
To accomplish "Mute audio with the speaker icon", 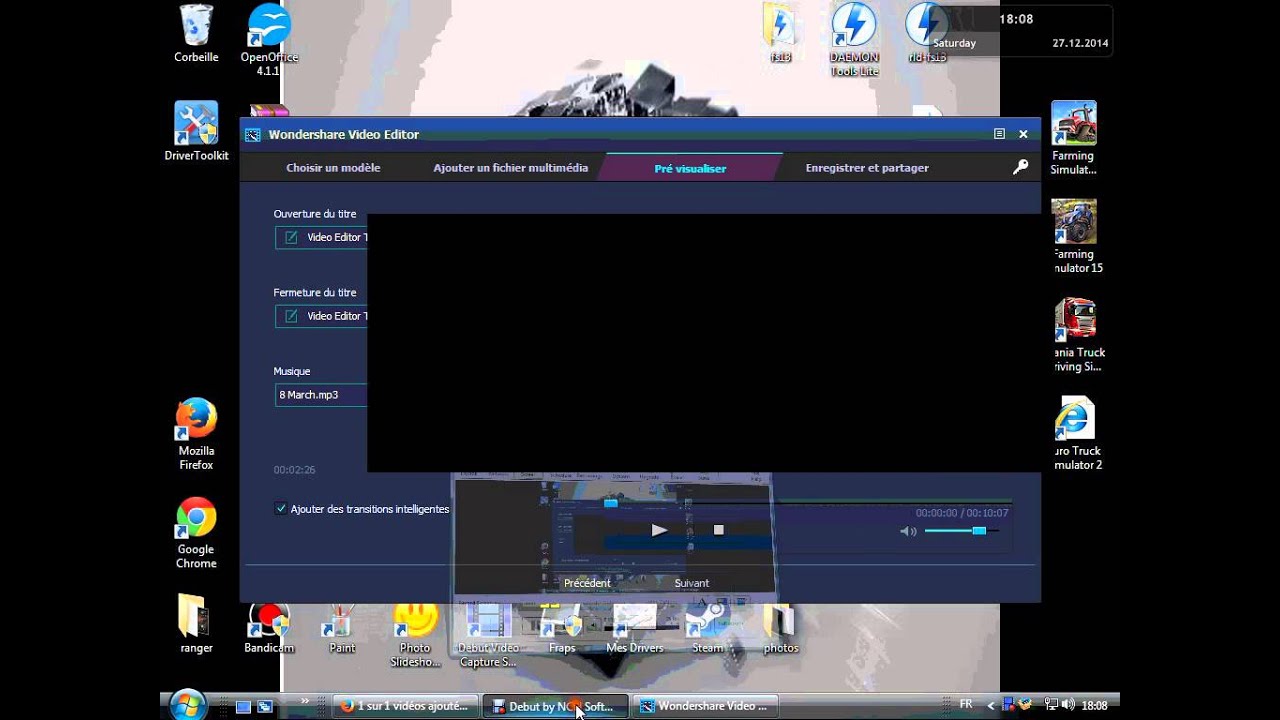I will 908,531.
